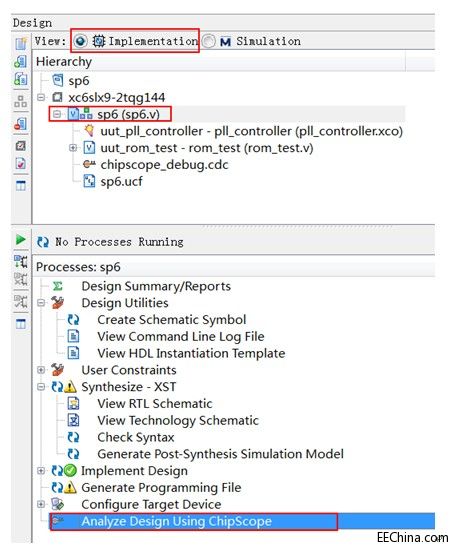The height and width of the screenshot is (551, 455).
Task: Select Generate Programming File process
Action: [x=161, y=487]
